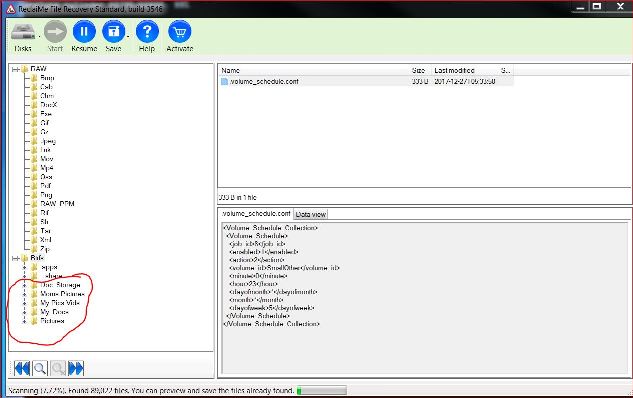Click the green scan progress bar
633x398 pixels.
click(322, 390)
